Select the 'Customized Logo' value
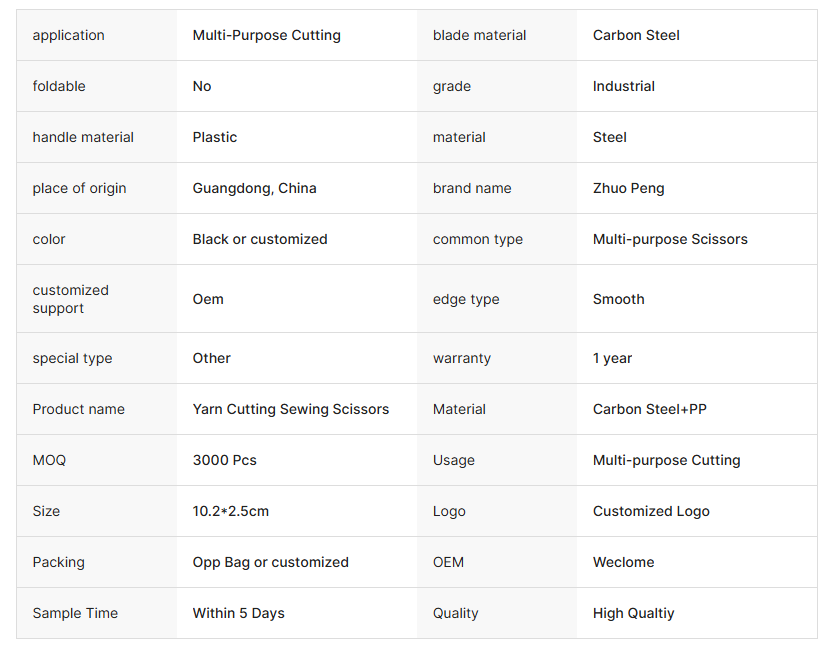The width and height of the screenshot is (830, 645). click(651, 511)
